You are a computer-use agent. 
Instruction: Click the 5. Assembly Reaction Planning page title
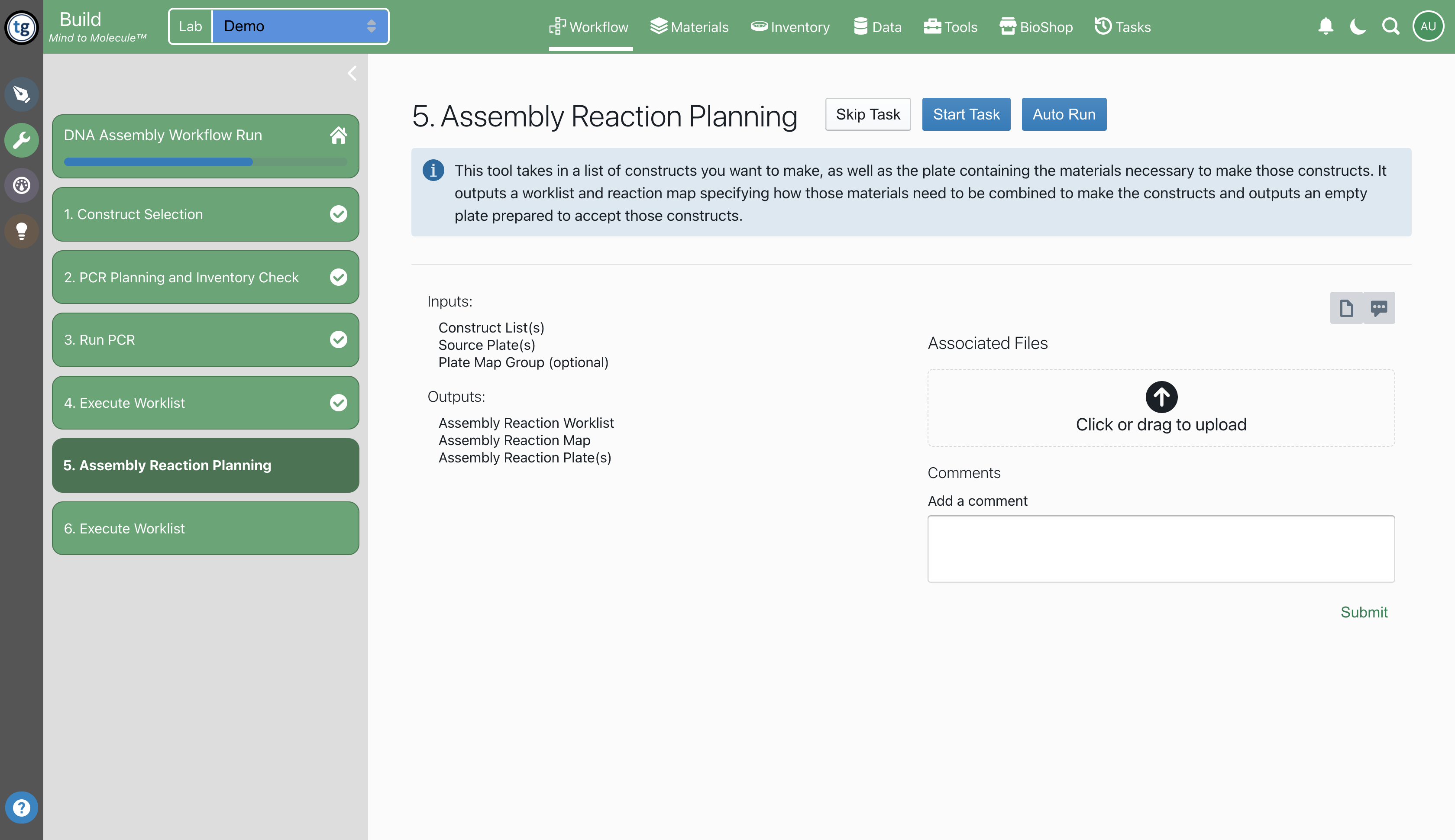(x=605, y=116)
